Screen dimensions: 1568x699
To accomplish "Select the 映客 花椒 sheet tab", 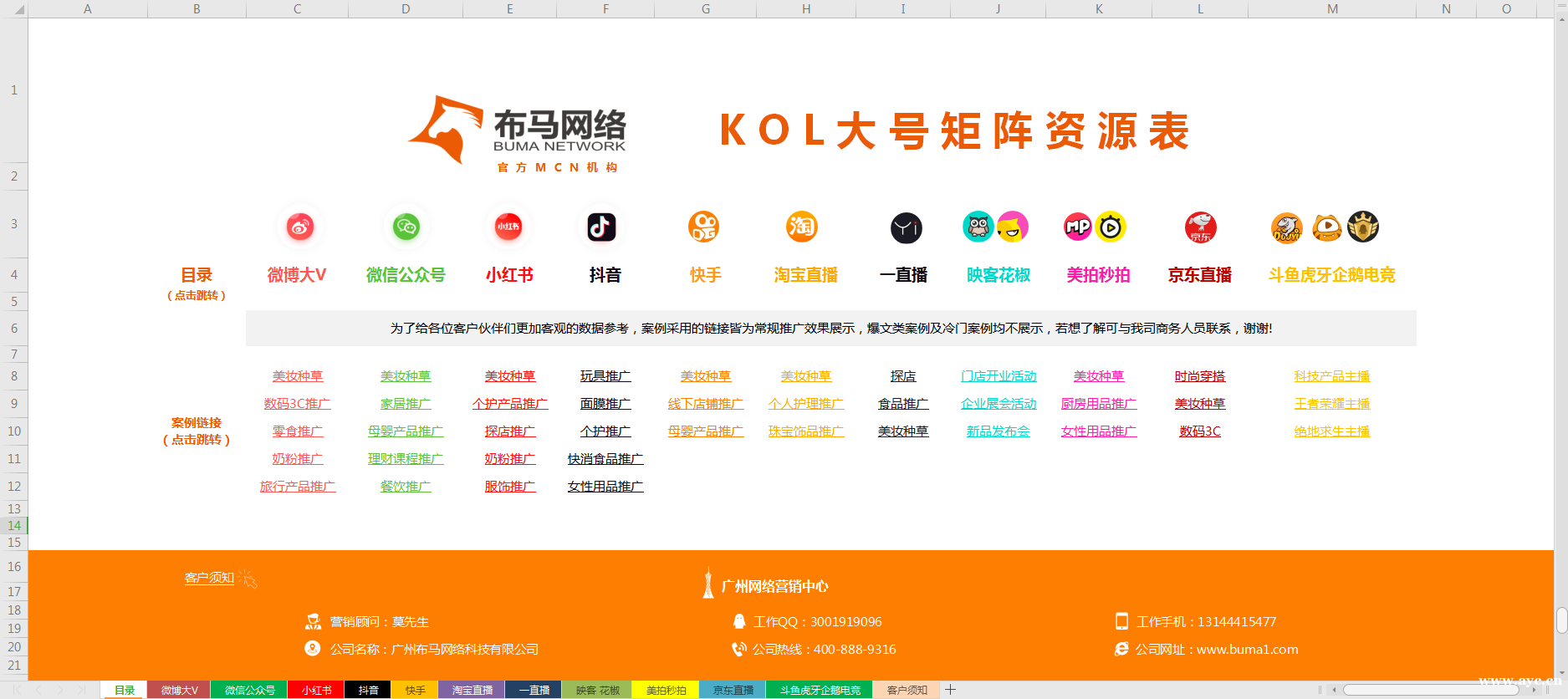I will [597, 690].
